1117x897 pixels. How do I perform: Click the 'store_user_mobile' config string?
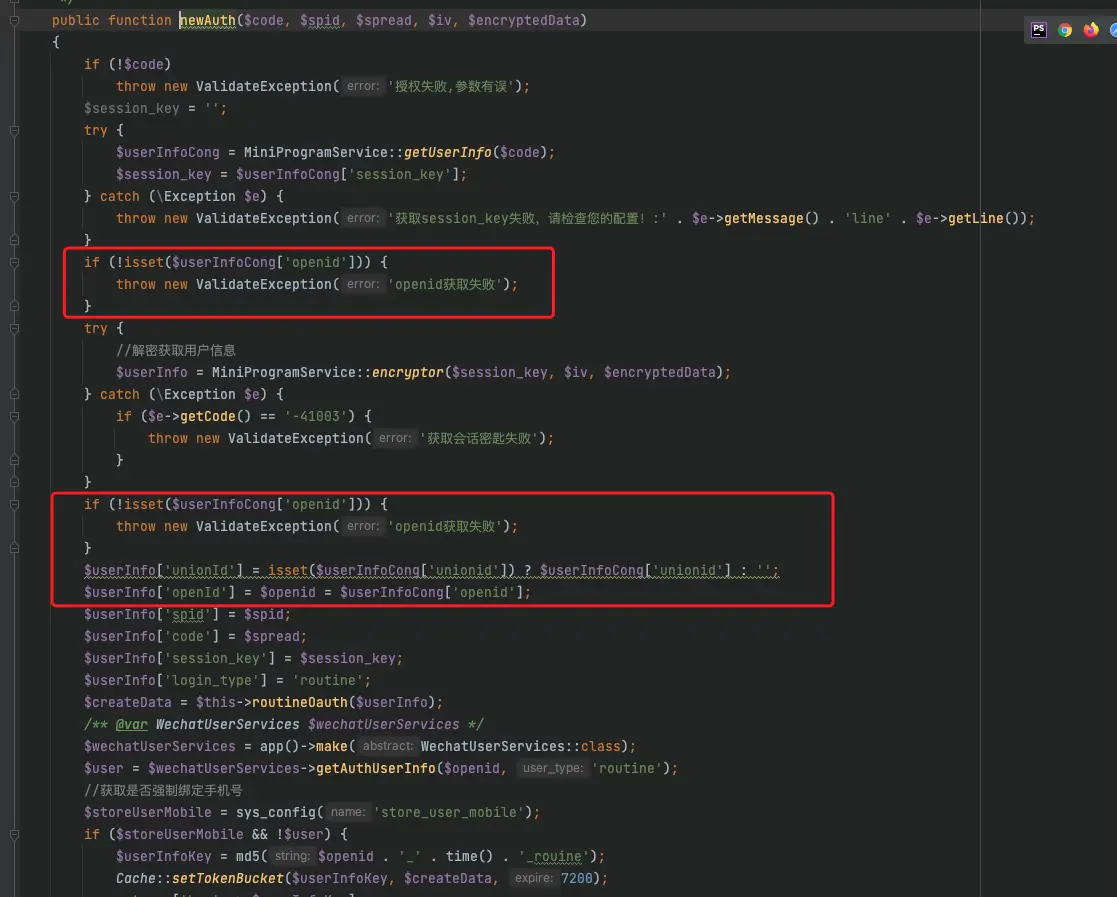pos(448,813)
